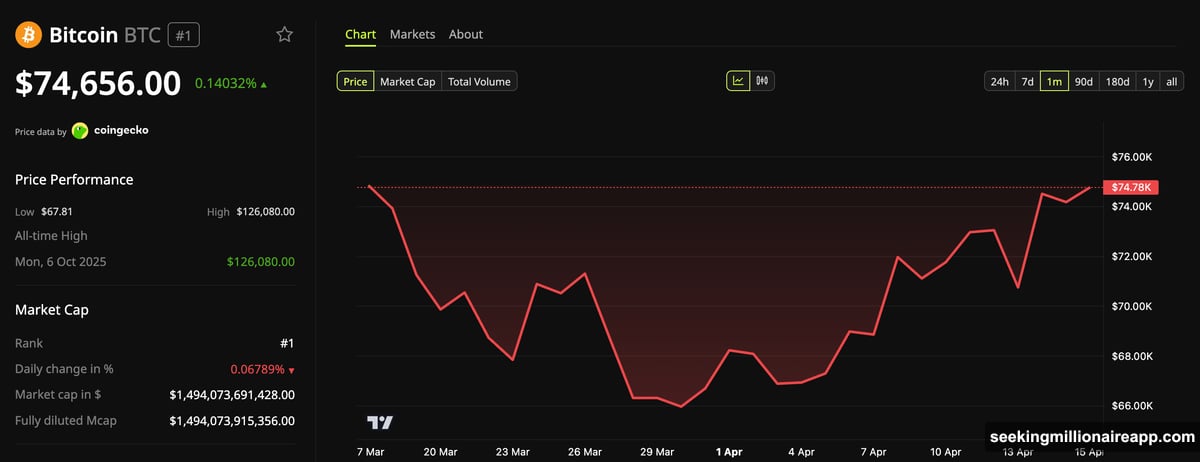Screen dimensions: 1200x462
Task: Open the Chart tab
Action: tap(360, 34)
